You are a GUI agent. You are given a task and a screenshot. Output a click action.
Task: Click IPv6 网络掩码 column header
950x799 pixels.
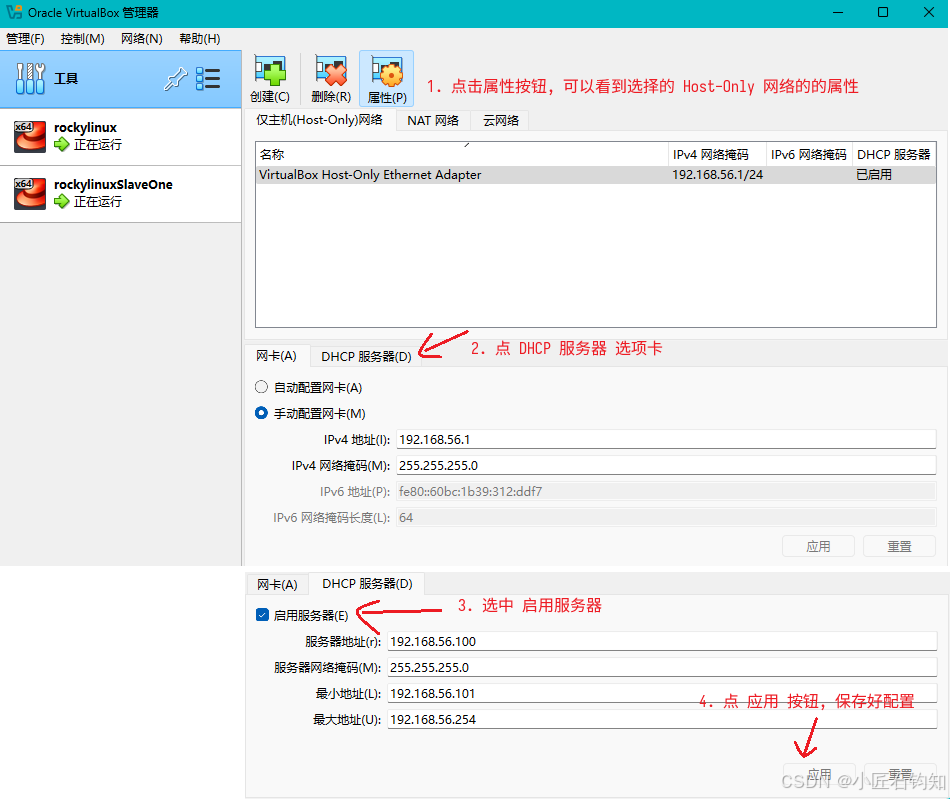[x=809, y=154]
